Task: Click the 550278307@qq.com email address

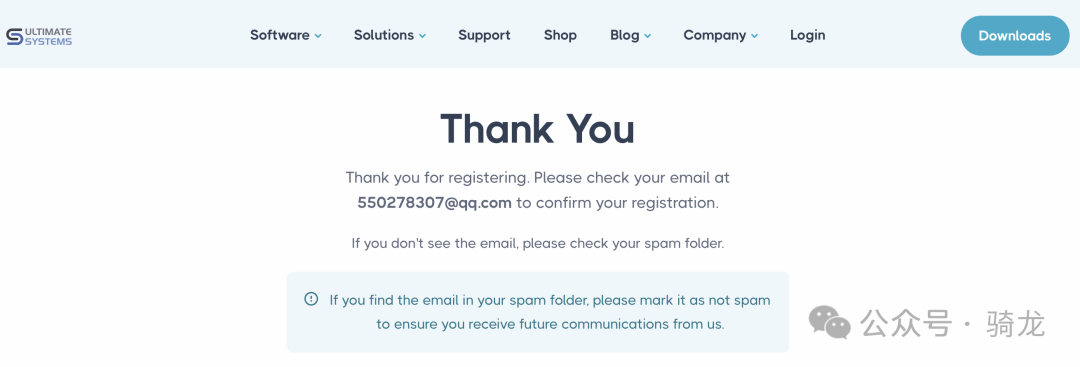Action: click(x=434, y=203)
